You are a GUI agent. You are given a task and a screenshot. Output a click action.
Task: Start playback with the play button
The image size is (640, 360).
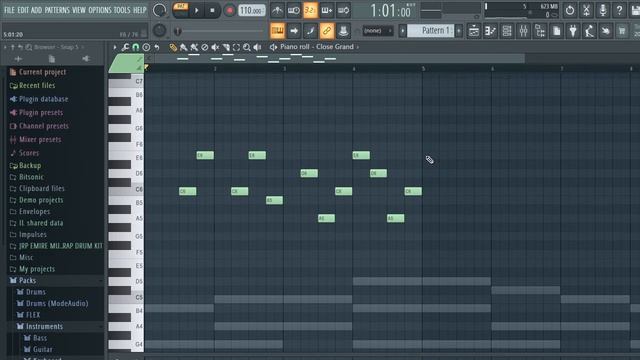click(x=196, y=11)
